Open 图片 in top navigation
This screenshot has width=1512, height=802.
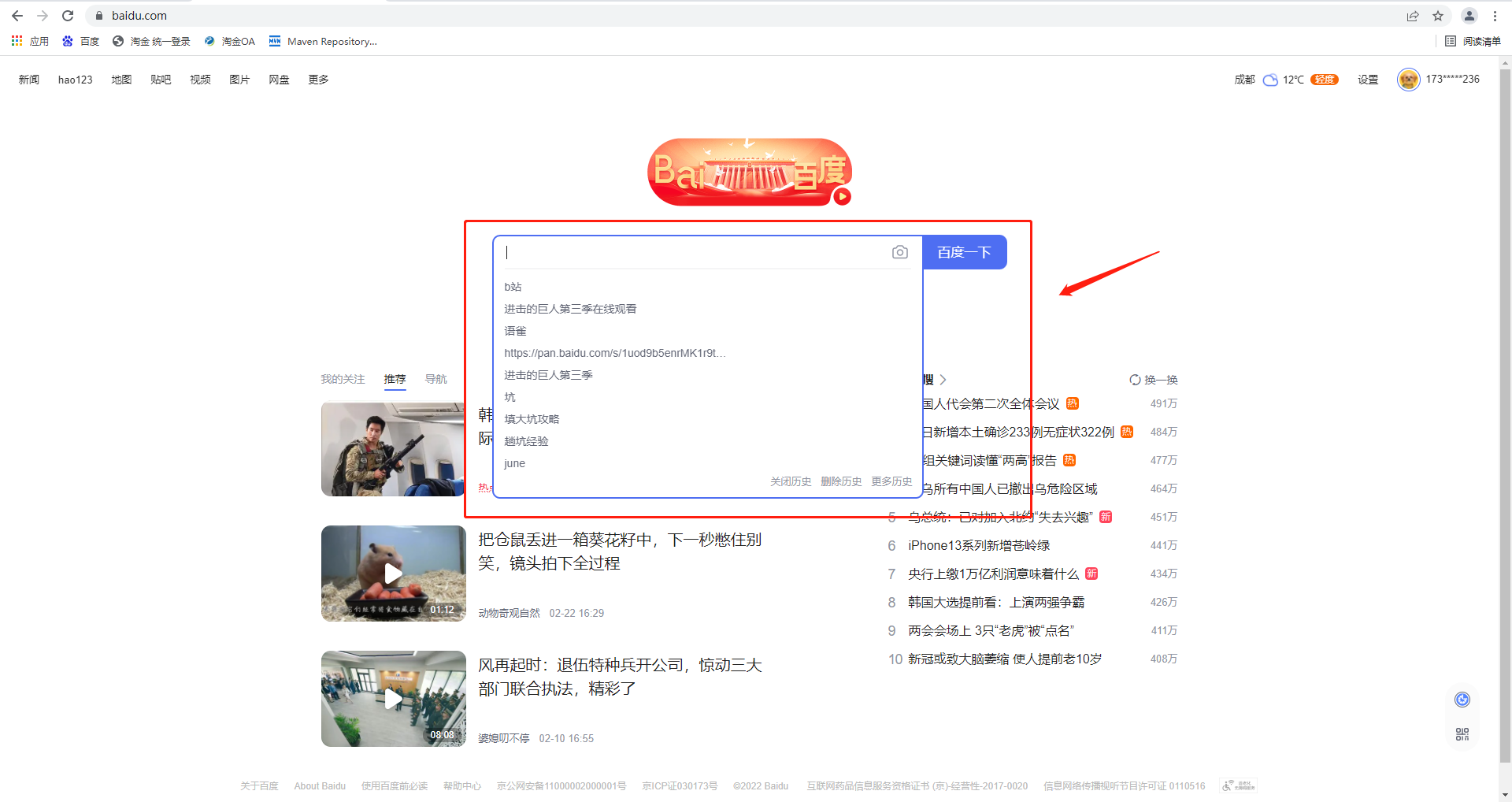239,80
